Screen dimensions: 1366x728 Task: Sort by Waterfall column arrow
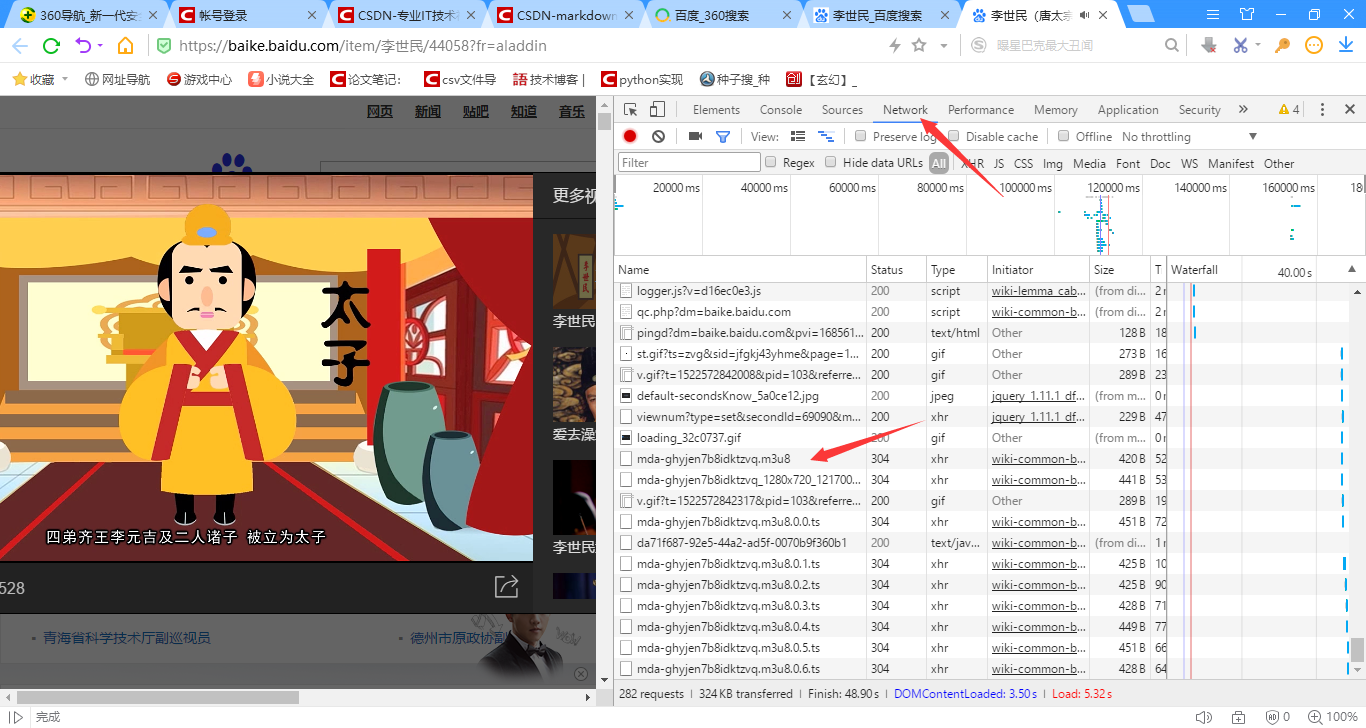click(x=1351, y=270)
